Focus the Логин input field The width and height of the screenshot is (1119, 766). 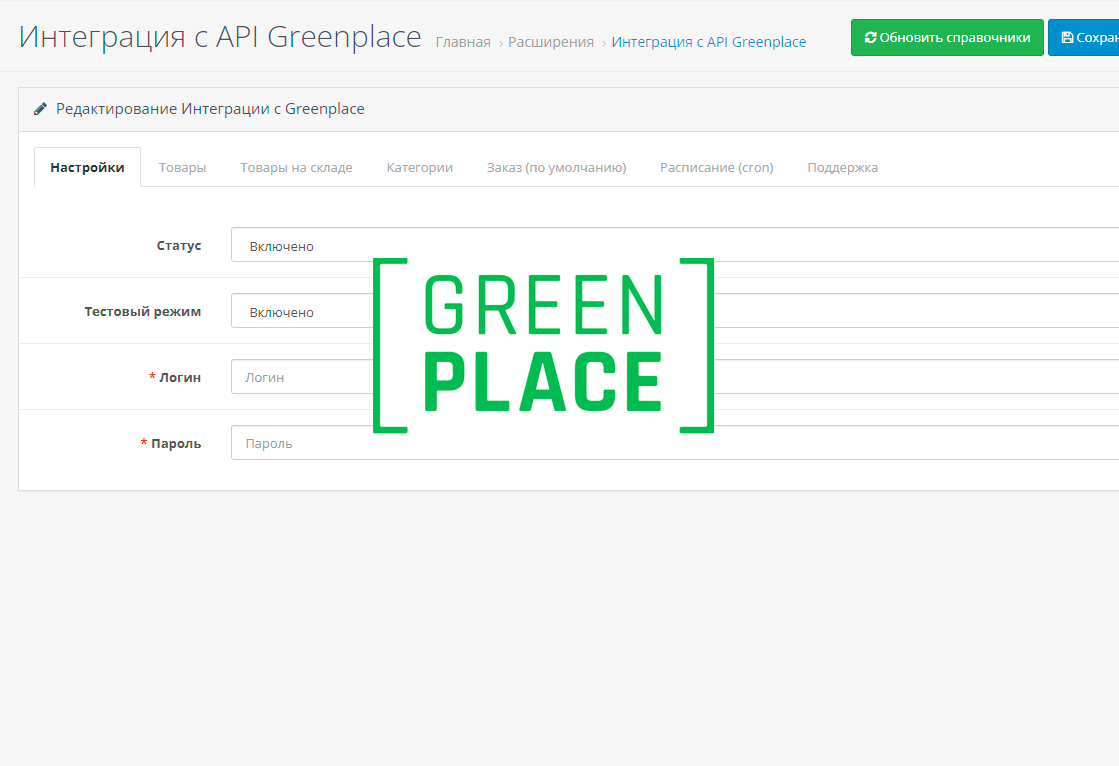click(x=675, y=377)
